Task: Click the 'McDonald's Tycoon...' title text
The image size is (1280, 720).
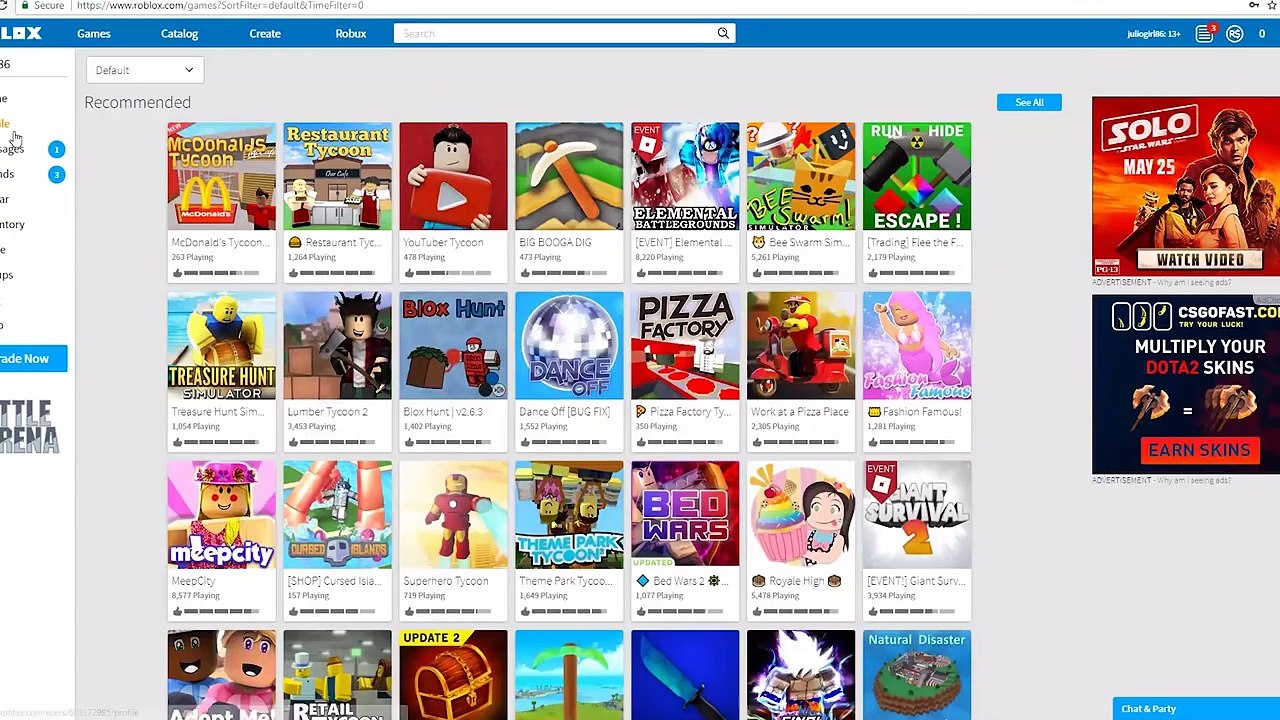Action: click(220, 242)
